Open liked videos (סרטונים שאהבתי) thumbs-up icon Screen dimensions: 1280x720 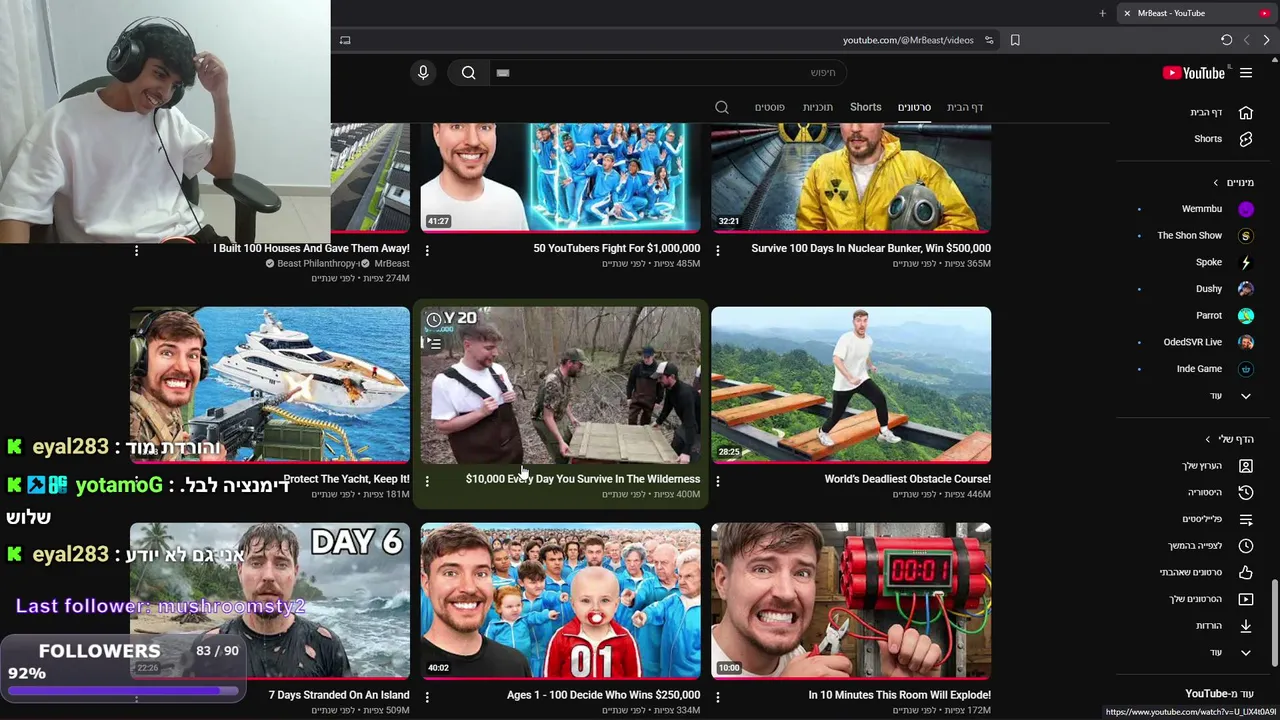tap(1246, 572)
